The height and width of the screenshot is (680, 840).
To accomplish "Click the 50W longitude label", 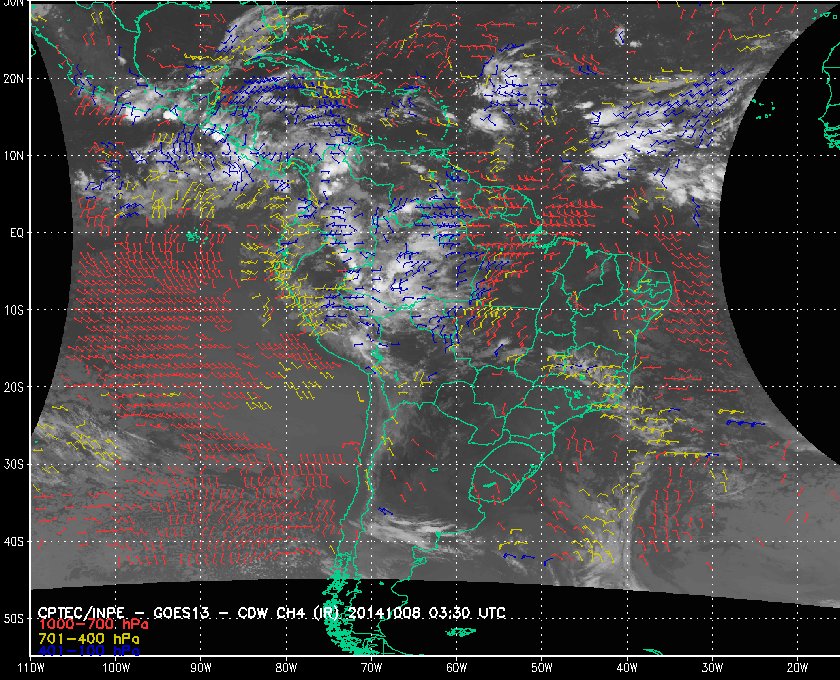I will [x=542, y=667].
